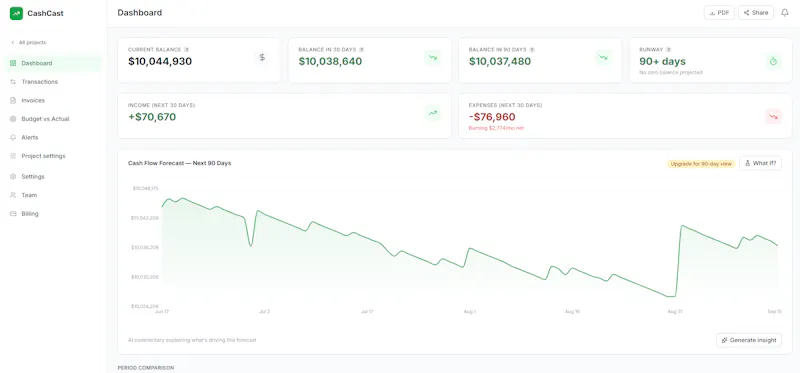Open the What if? scenario button
This screenshot has width=800, height=373.
760,163
